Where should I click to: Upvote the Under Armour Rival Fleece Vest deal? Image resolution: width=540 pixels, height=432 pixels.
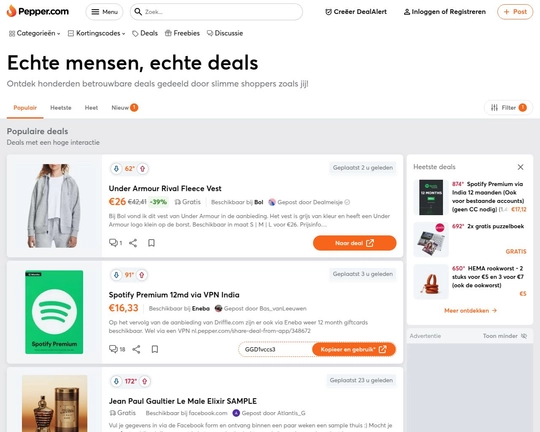[x=142, y=169]
